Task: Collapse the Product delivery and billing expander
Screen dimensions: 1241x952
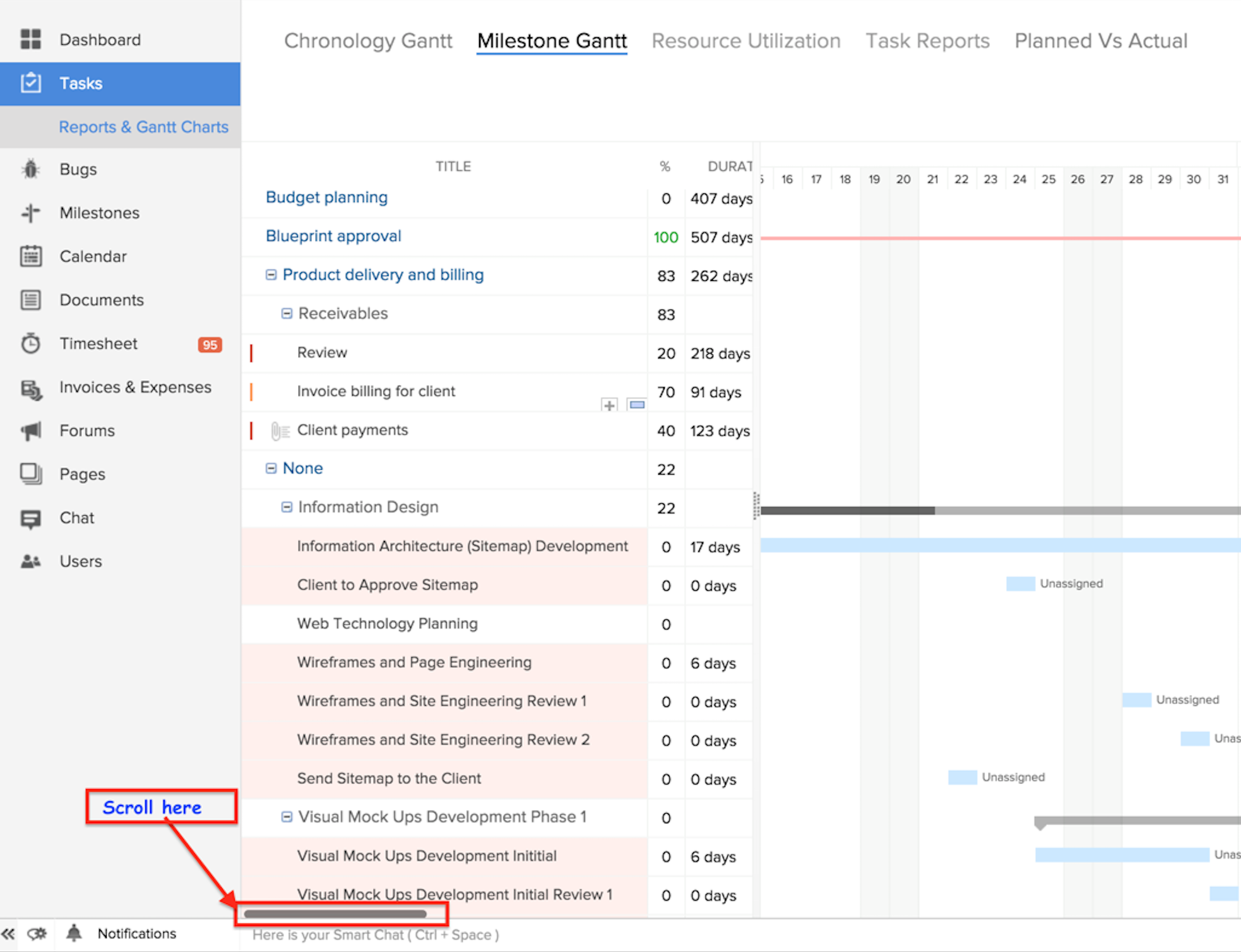Action: (x=270, y=275)
